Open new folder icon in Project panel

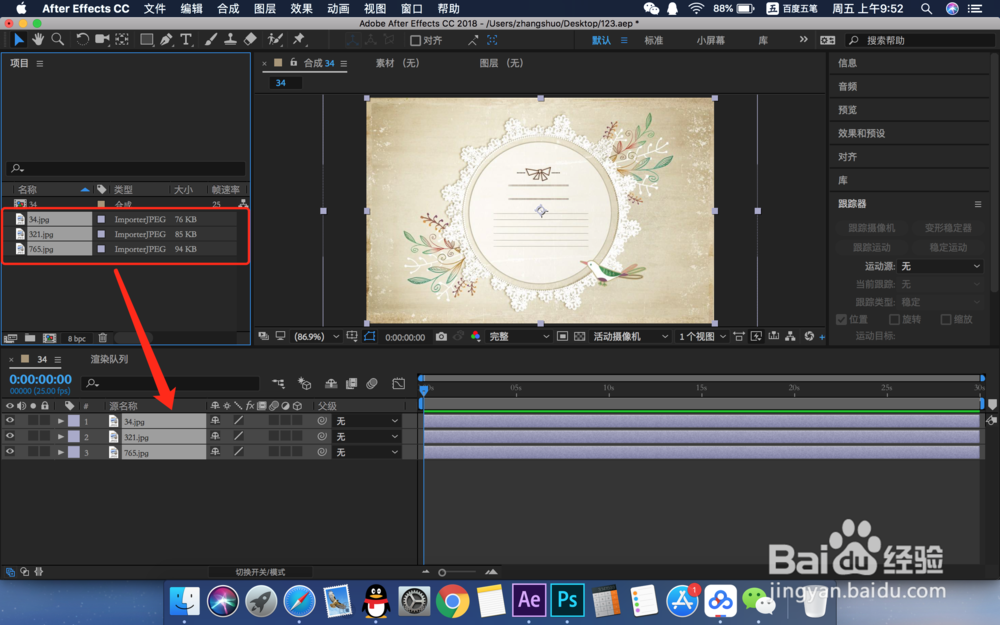[30, 338]
